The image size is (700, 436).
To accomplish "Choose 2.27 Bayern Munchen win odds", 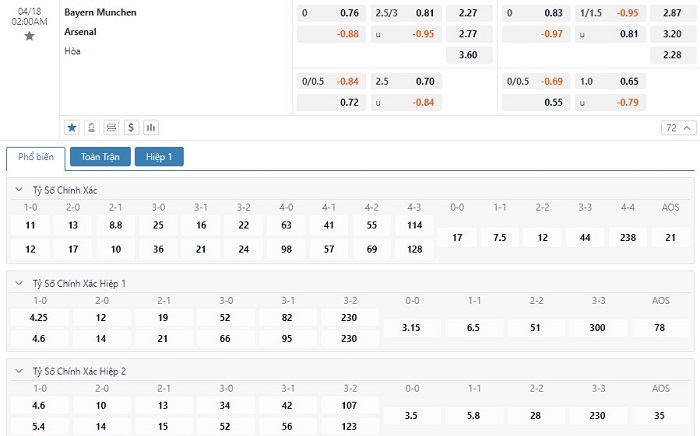I will click(468, 13).
